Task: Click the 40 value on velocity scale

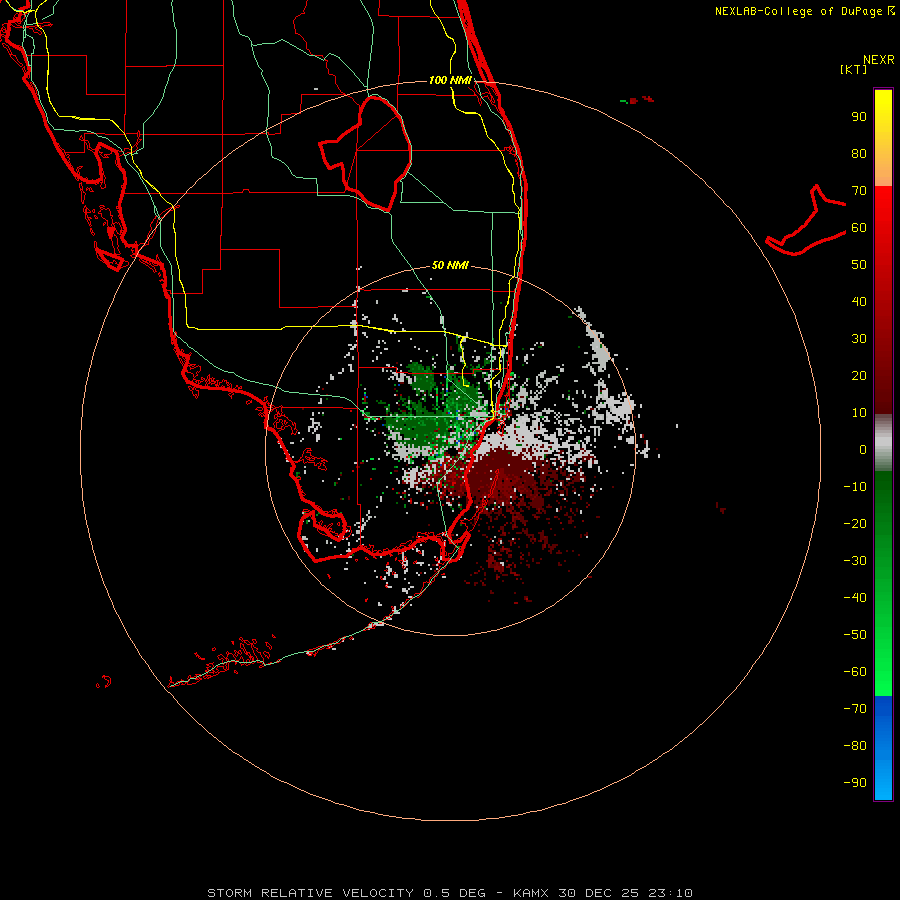Action: (859, 301)
